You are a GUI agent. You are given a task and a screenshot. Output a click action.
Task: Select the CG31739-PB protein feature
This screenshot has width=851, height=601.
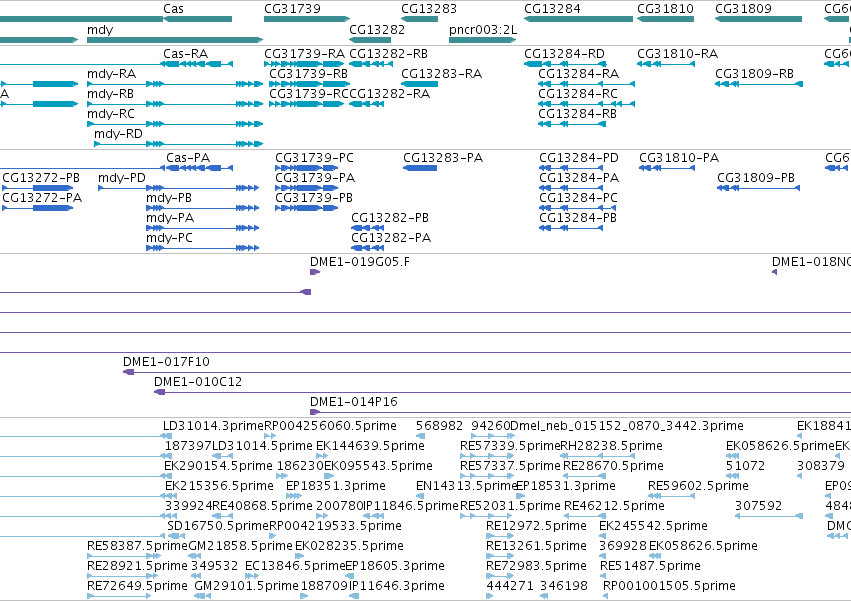(x=307, y=208)
